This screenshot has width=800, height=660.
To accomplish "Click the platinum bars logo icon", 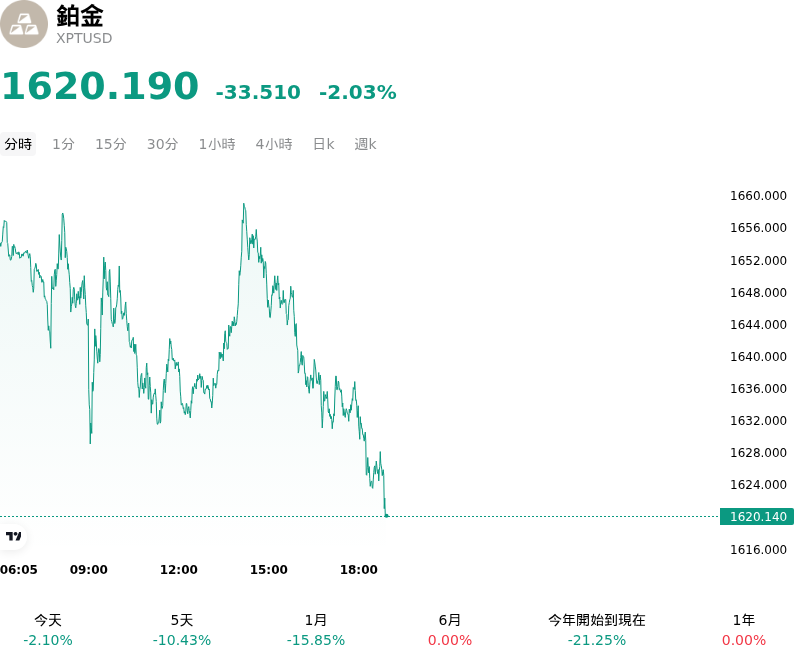I will coord(23,24).
